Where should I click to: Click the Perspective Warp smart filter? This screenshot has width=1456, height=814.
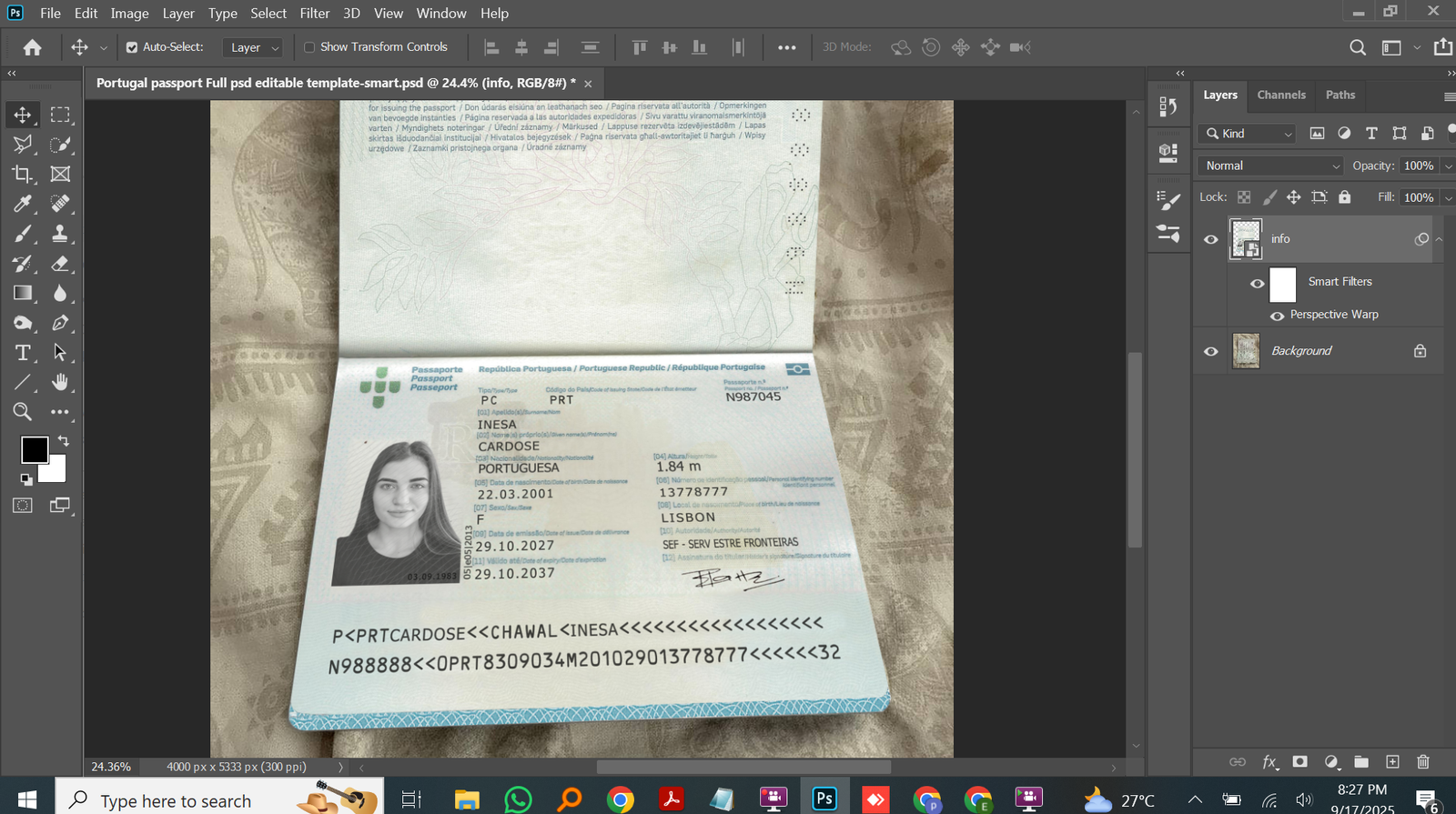coord(1333,315)
